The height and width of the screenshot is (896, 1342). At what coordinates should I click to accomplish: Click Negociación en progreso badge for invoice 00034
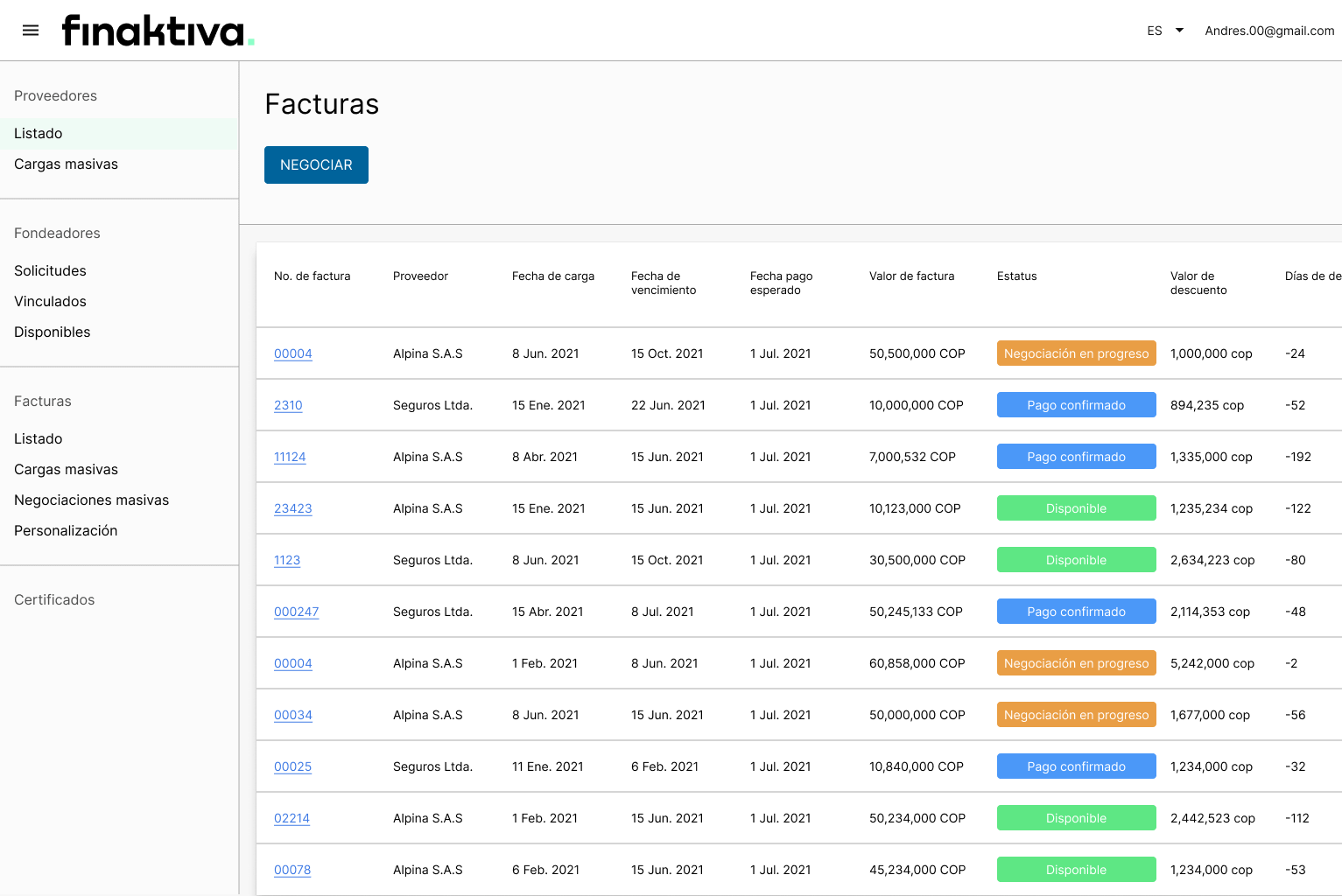[1076, 715]
